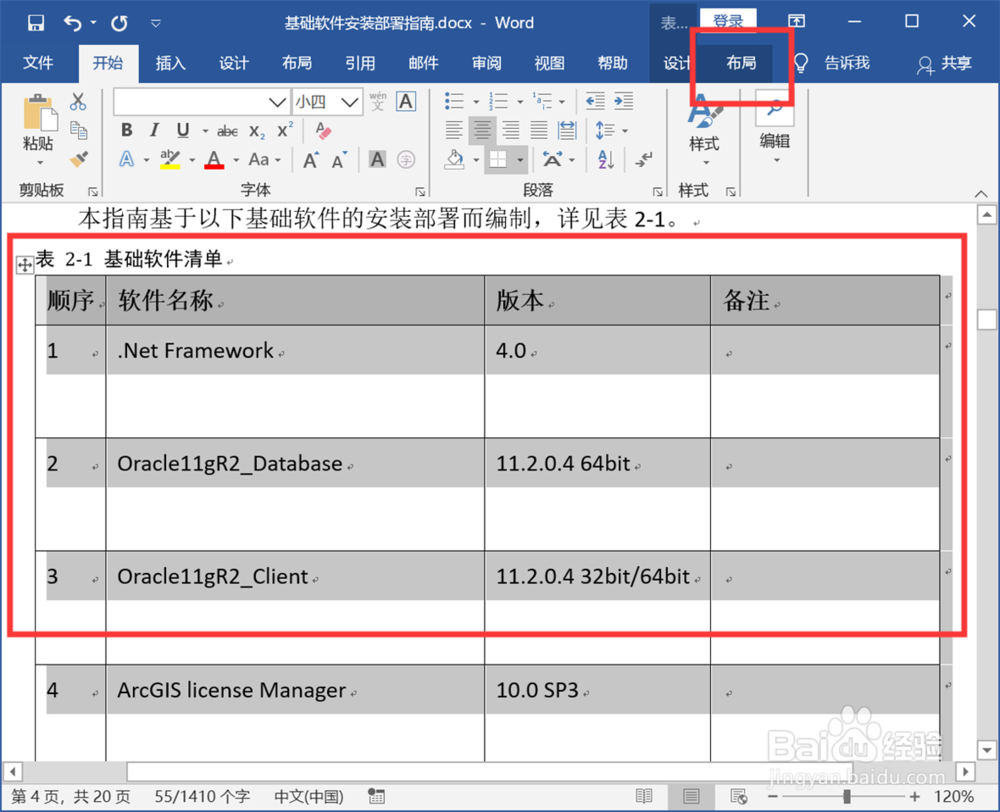Undo the last action
This screenshot has height=812, width=1000.
pyautogui.click(x=73, y=24)
